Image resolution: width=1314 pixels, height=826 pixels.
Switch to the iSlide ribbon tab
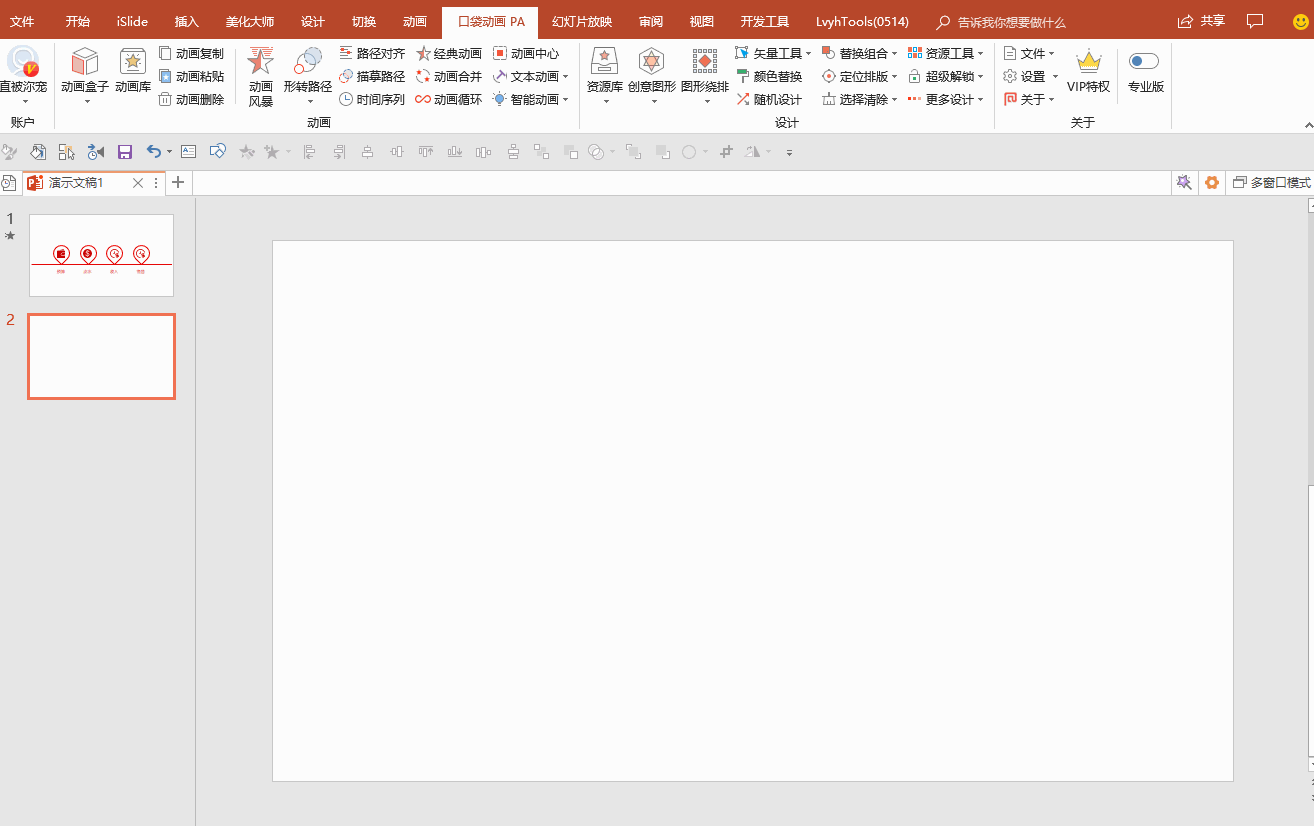click(132, 22)
